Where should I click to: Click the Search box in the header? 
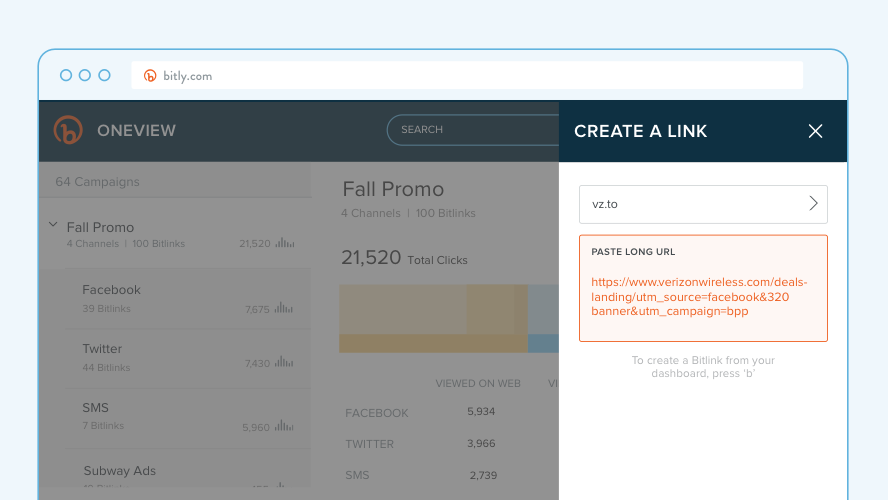pyautogui.click(x=473, y=130)
